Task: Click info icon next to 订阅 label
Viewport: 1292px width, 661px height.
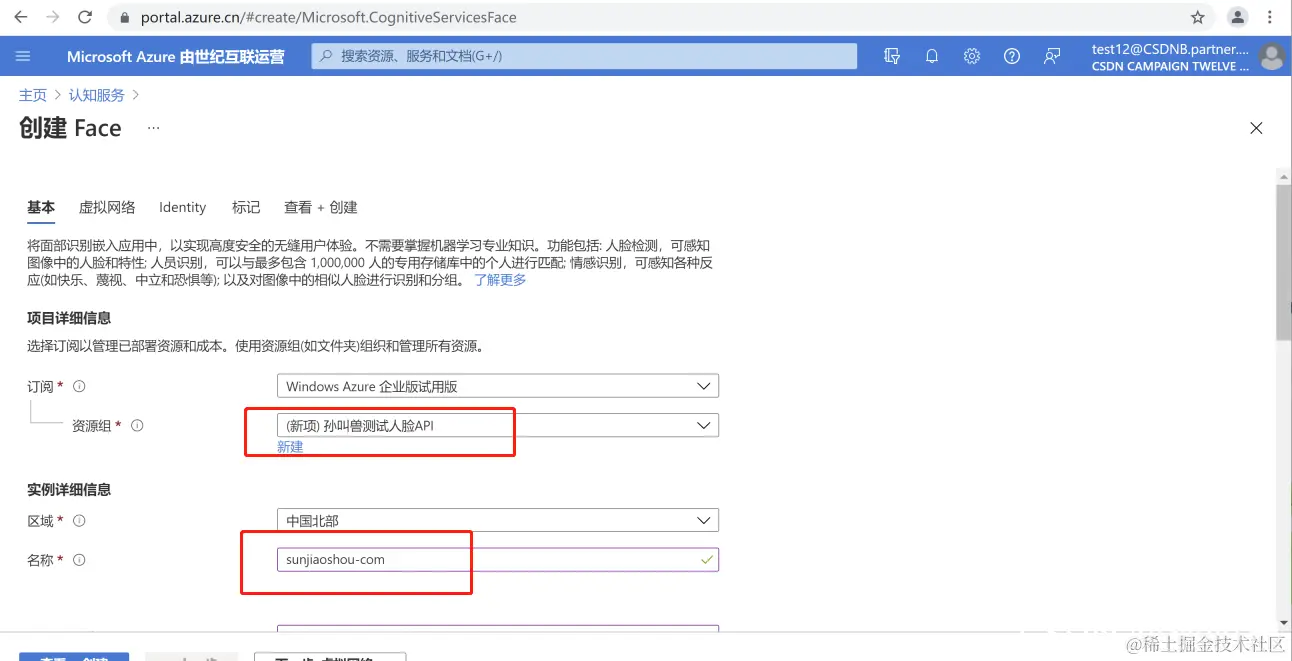Action: [x=79, y=386]
